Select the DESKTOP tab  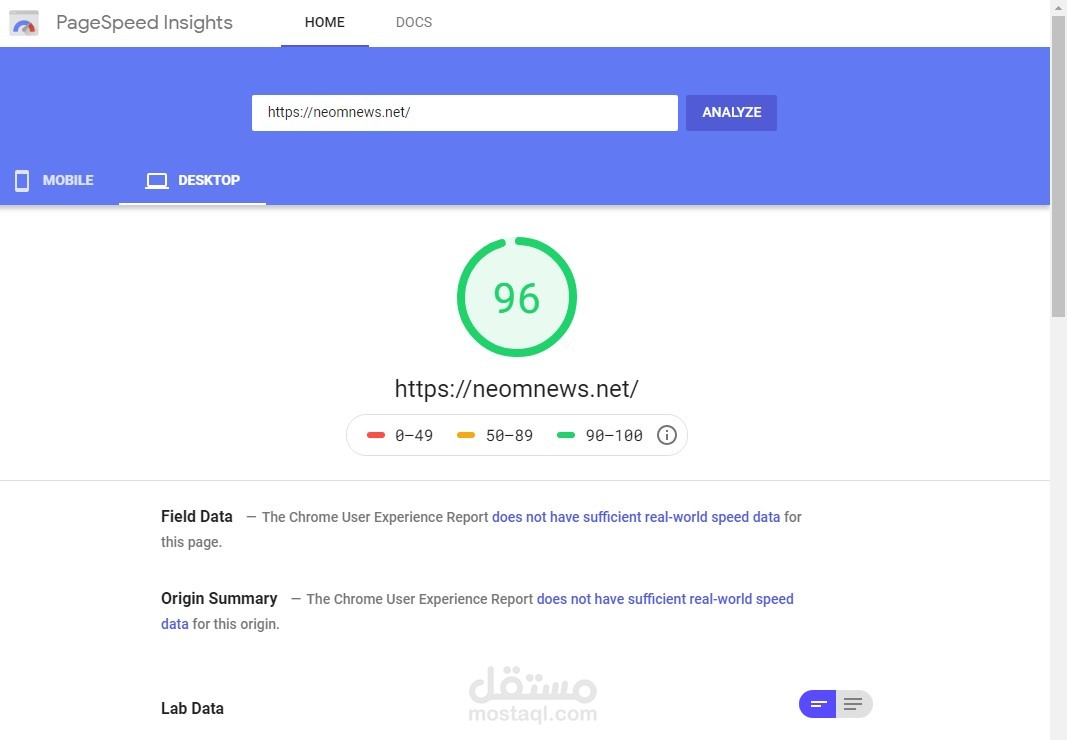click(x=193, y=180)
